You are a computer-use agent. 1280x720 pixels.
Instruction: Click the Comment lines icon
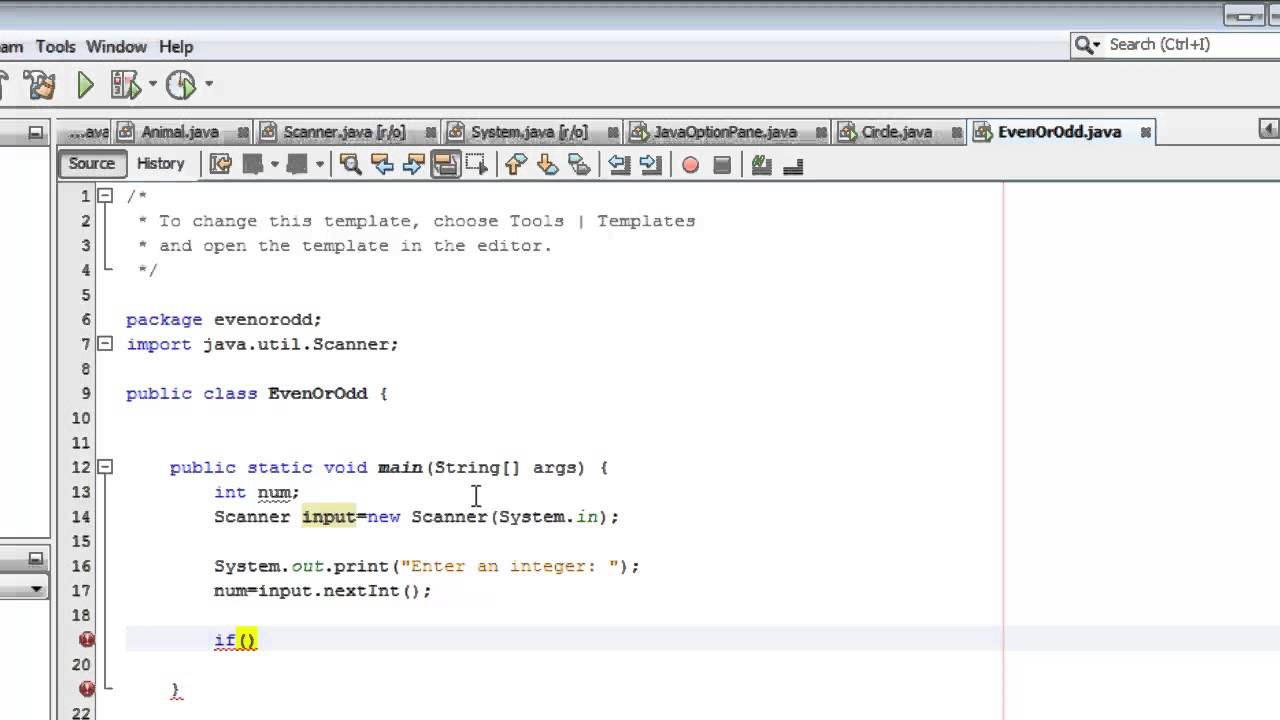762,165
